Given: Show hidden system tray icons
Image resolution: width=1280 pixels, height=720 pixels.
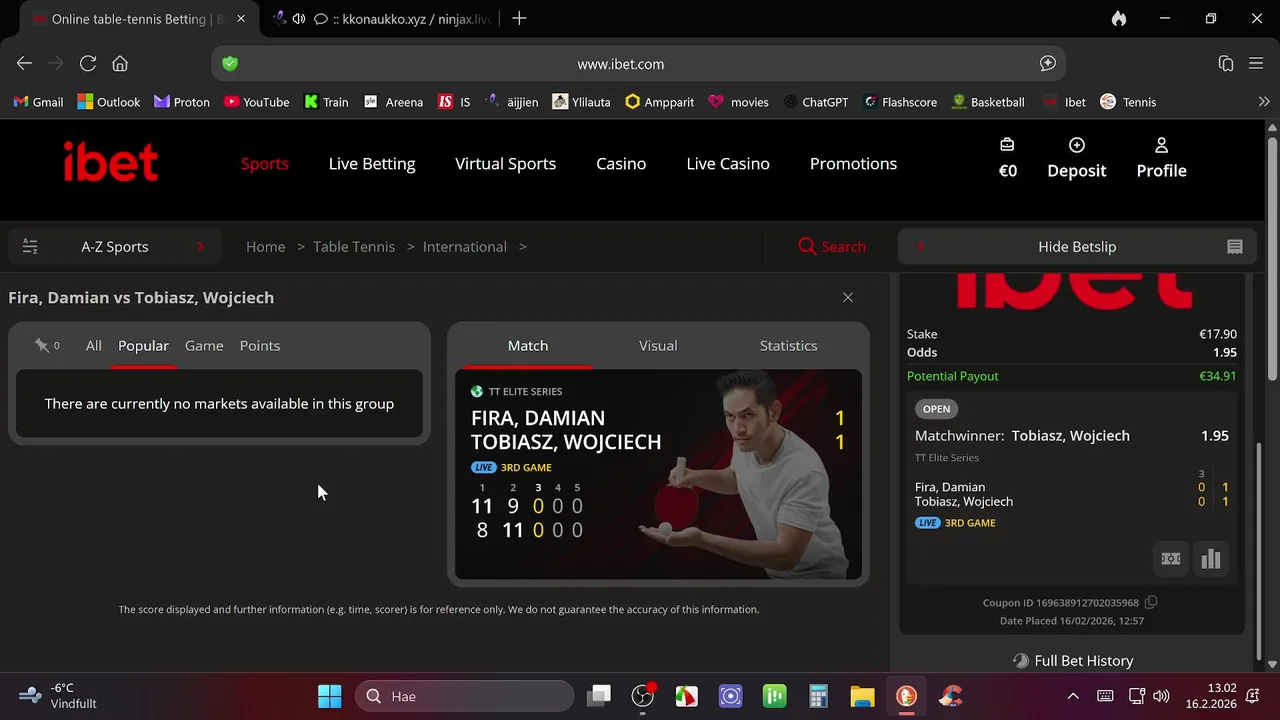Looking at the screenshot, I should click(x=1073, y=696).
